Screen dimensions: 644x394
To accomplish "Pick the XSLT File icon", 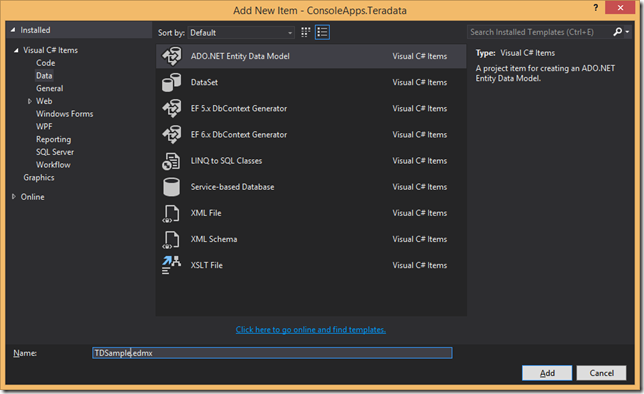I will coord(171,265).
